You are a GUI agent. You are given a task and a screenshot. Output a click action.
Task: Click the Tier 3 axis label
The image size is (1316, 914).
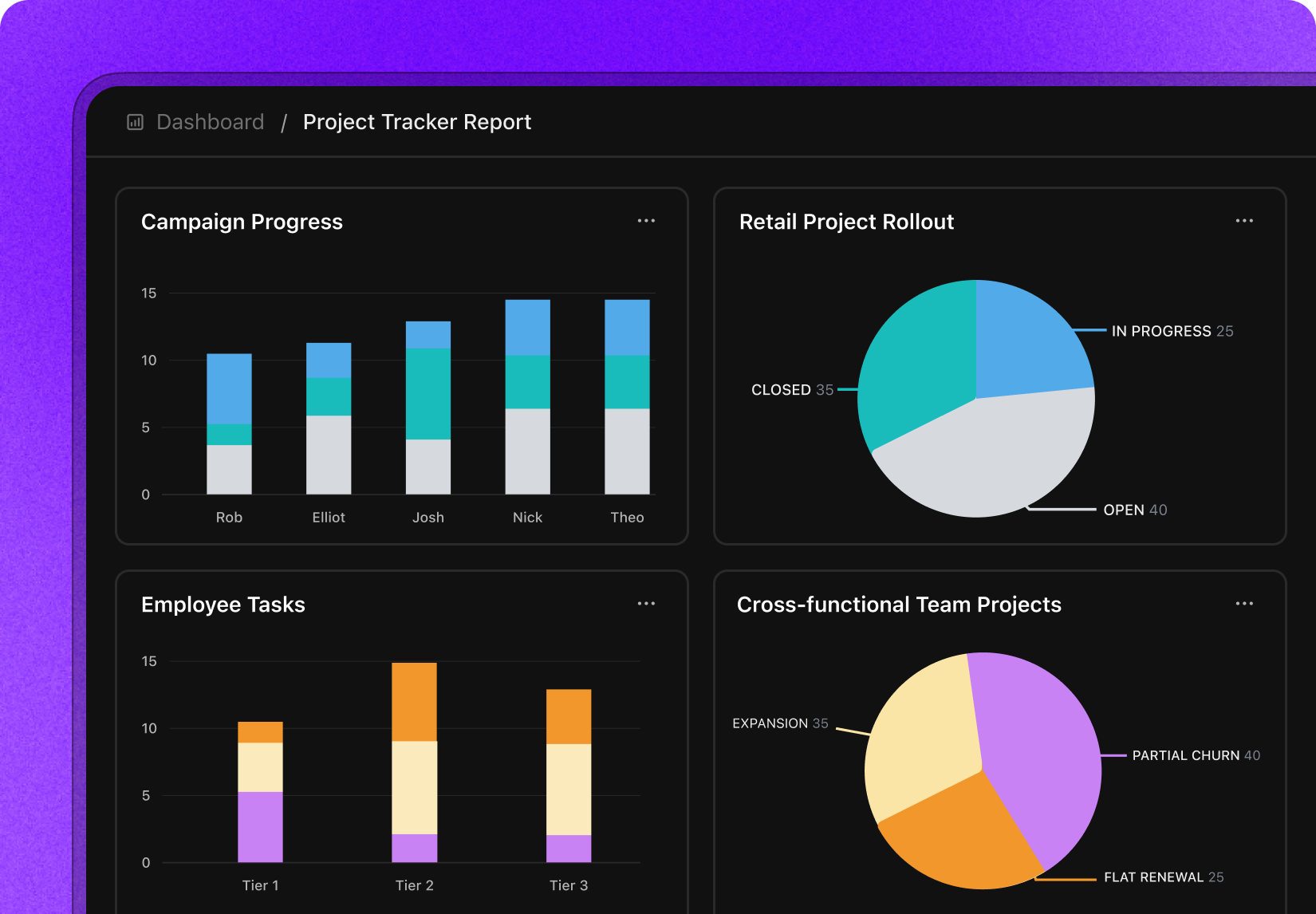569,885
